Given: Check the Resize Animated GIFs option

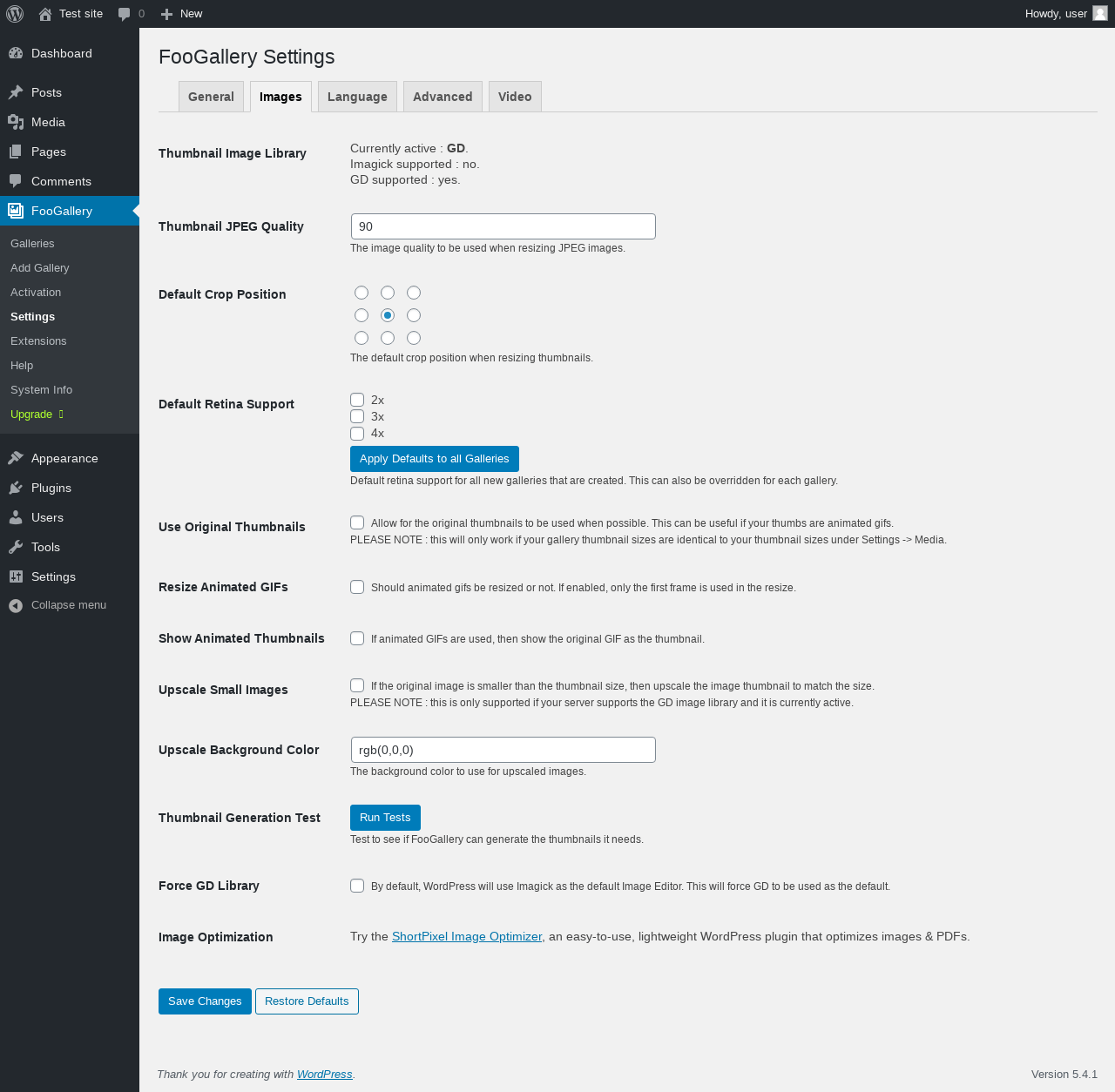Looking at the screenshot, I should coord(357,587).
